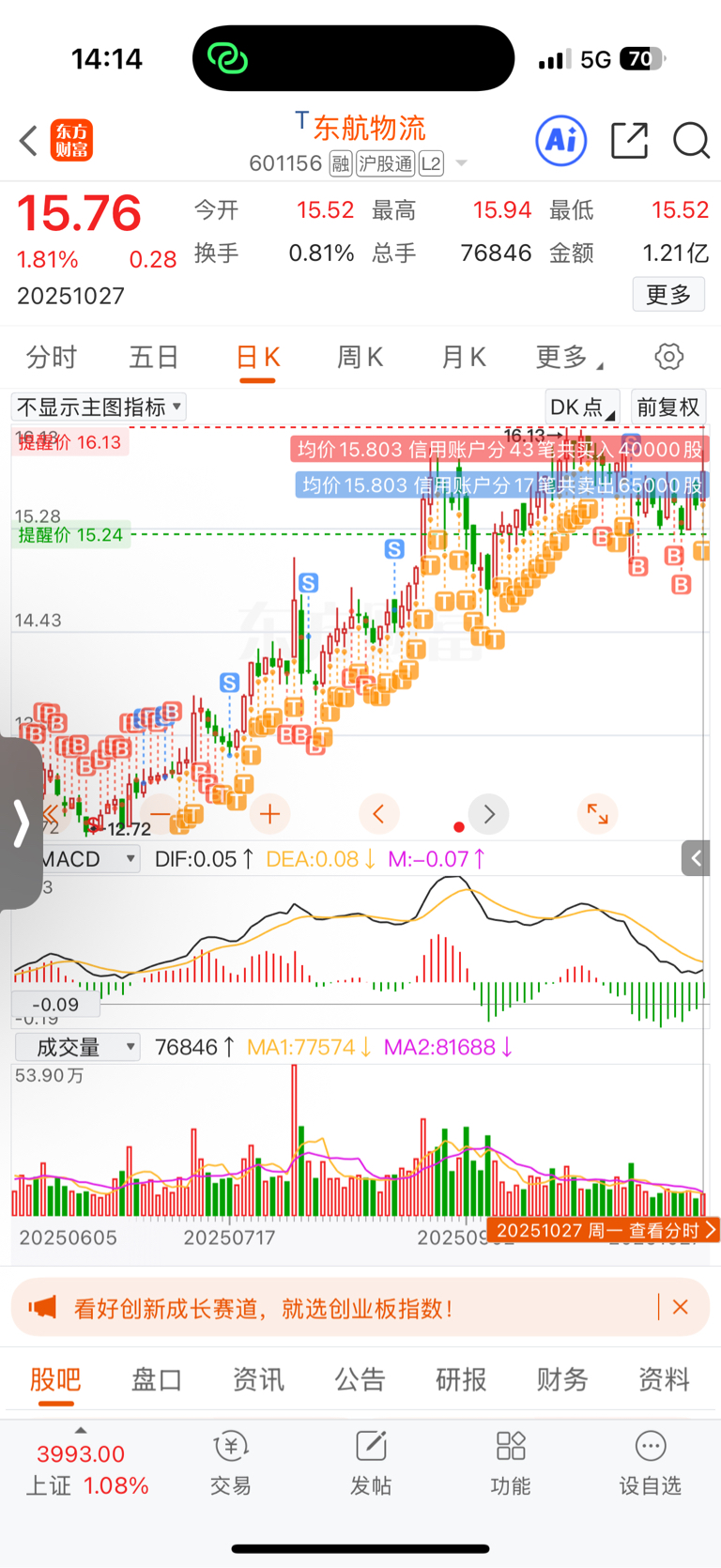The image size is (721, 1568).
Task: Tap the tallest red volume bar
Action: point(295,1142)
